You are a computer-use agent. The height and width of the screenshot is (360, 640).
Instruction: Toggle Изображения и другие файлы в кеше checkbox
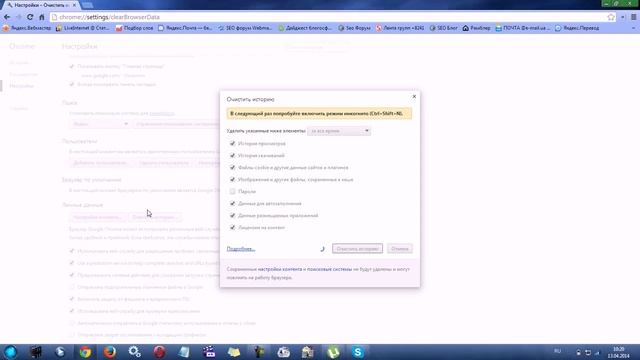tap(232, 179)
